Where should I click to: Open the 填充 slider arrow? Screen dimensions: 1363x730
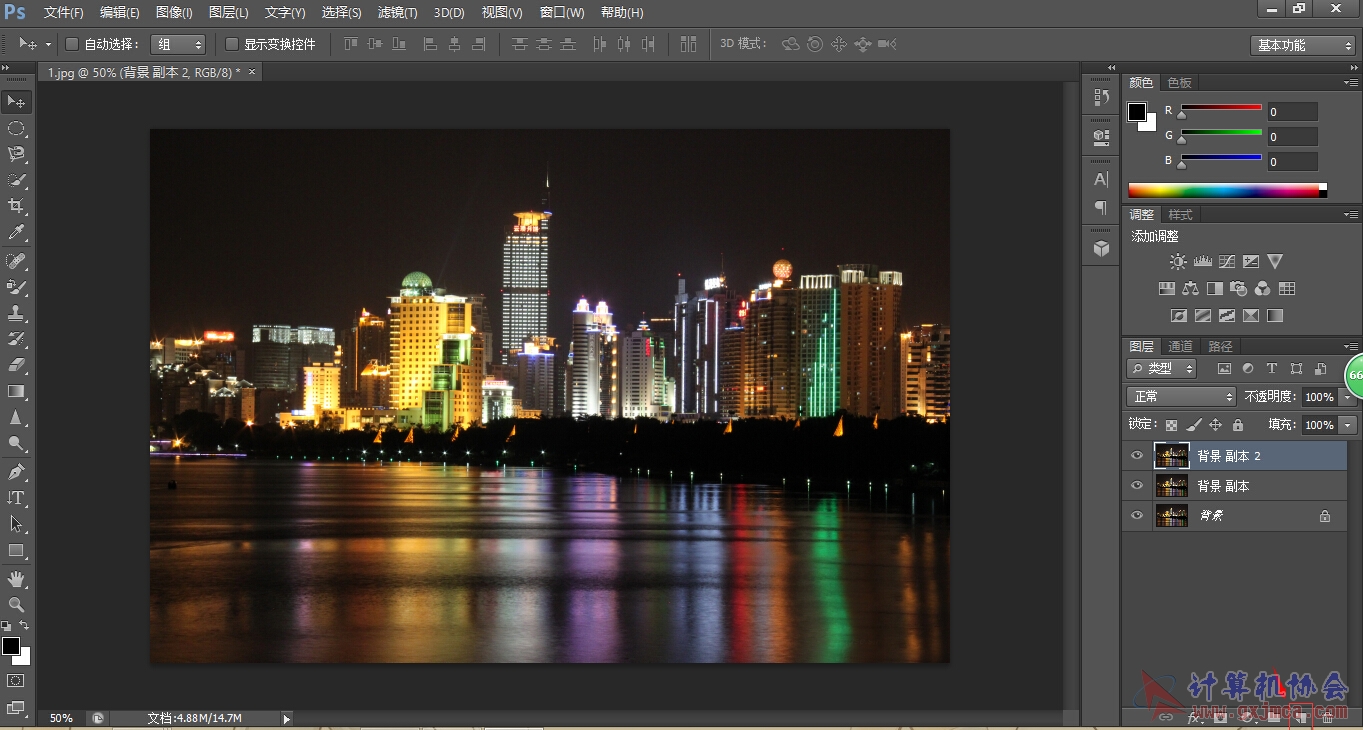(x=1348, y=425)
